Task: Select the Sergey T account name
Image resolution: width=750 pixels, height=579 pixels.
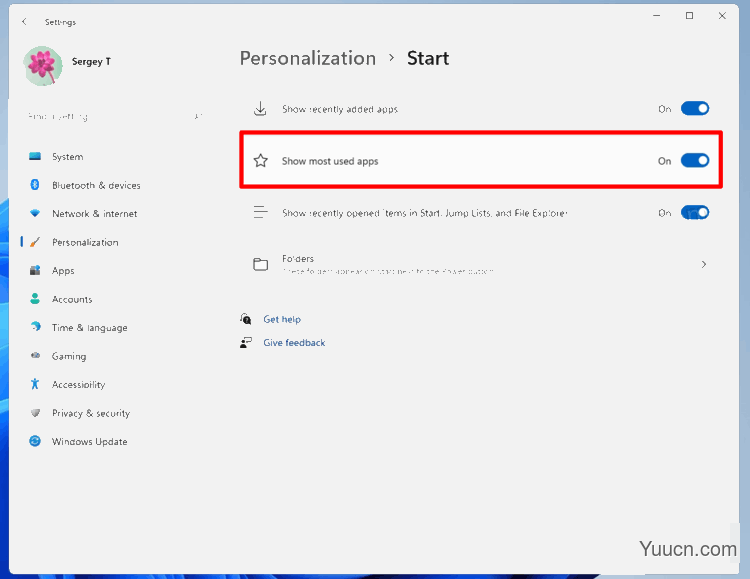Action: point(91,61)
